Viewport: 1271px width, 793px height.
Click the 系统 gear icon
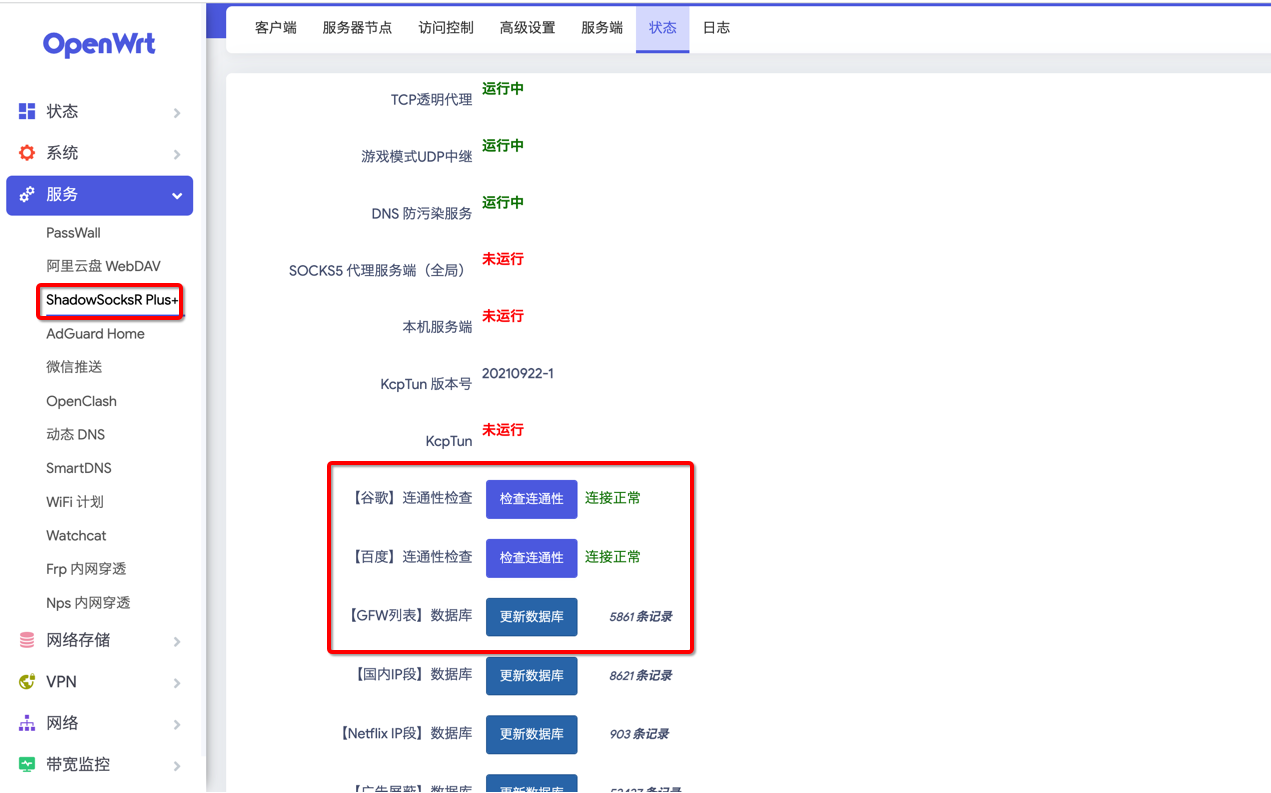pyautogui.click(x=27, y=153)
